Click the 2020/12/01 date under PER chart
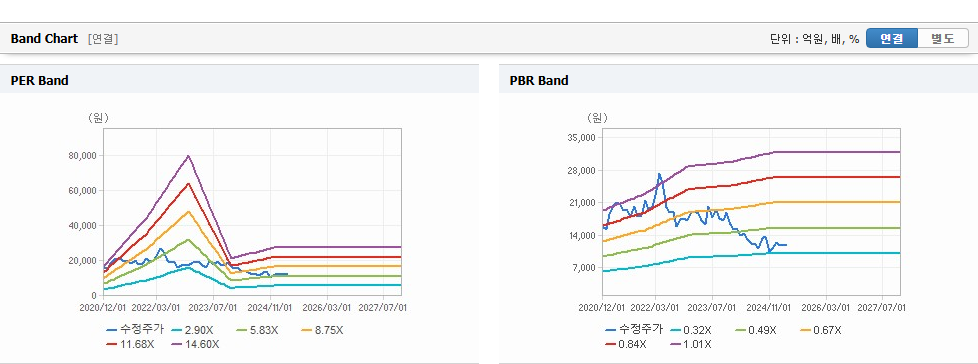Screen dimensions: 978x364 click(x=103, y=307)
